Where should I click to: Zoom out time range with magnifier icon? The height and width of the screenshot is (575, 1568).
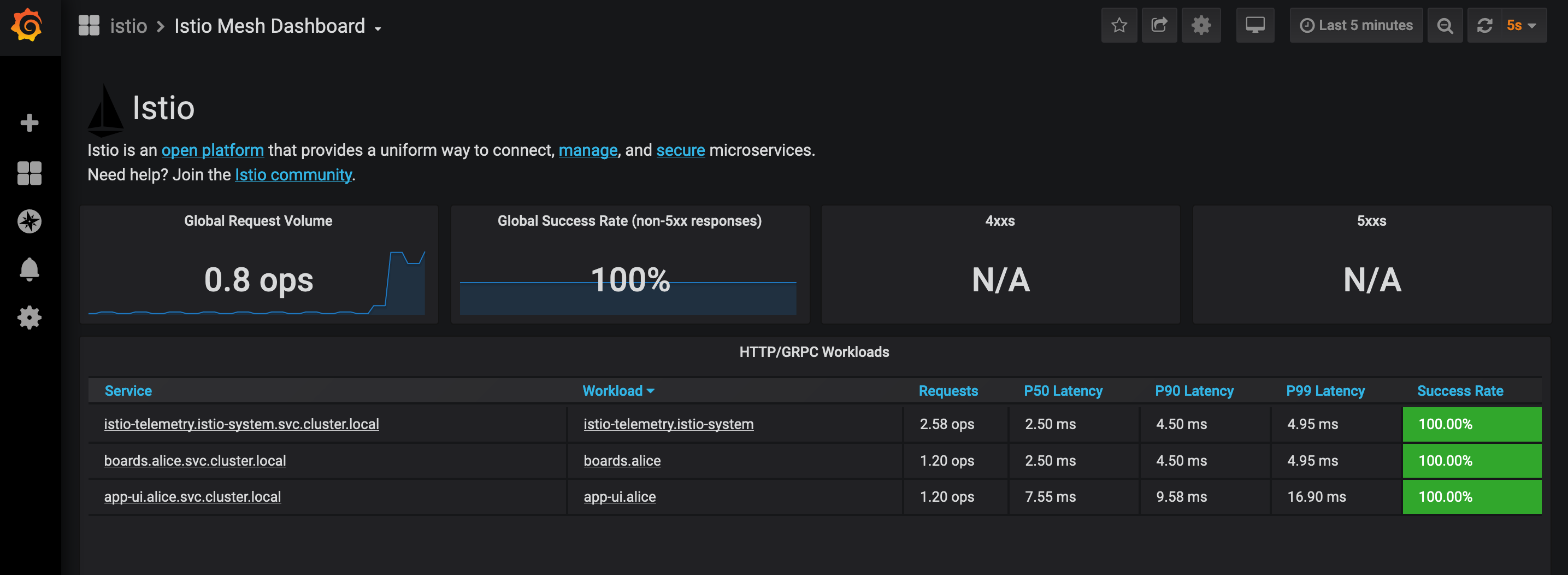pos(1445,25)
